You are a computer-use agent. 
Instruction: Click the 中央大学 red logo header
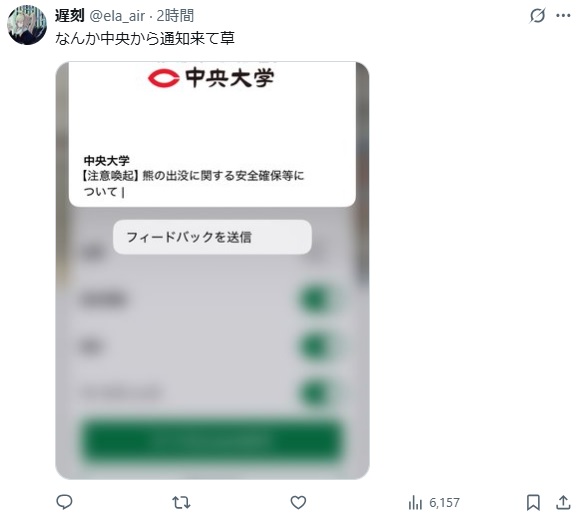pos(211,78)
